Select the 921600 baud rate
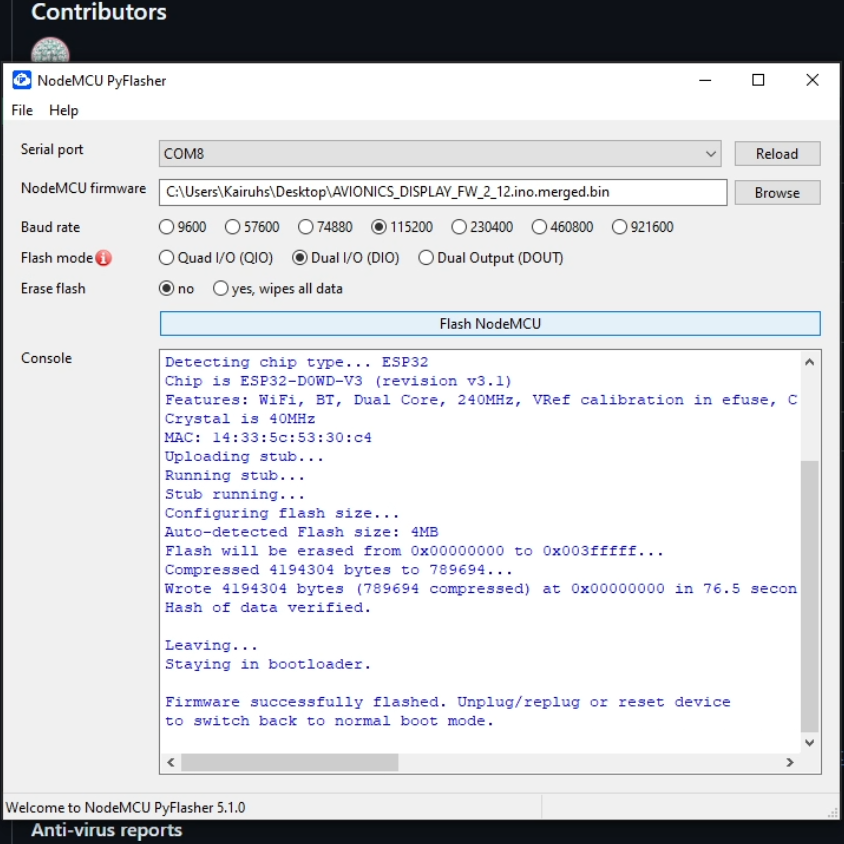The width and height of the screenshot is (844, 844). pyautogui.click(x=642, y=227)
